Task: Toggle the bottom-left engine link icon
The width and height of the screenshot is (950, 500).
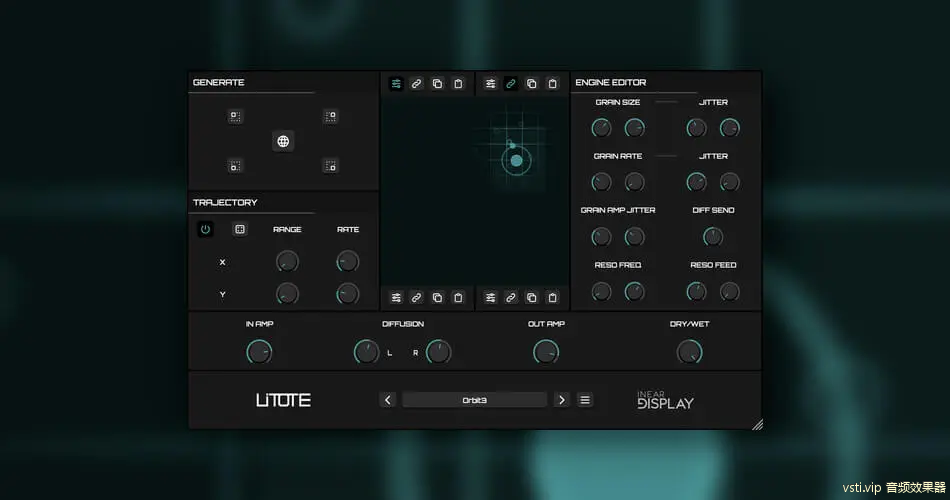Action: (x=416, y=298)
